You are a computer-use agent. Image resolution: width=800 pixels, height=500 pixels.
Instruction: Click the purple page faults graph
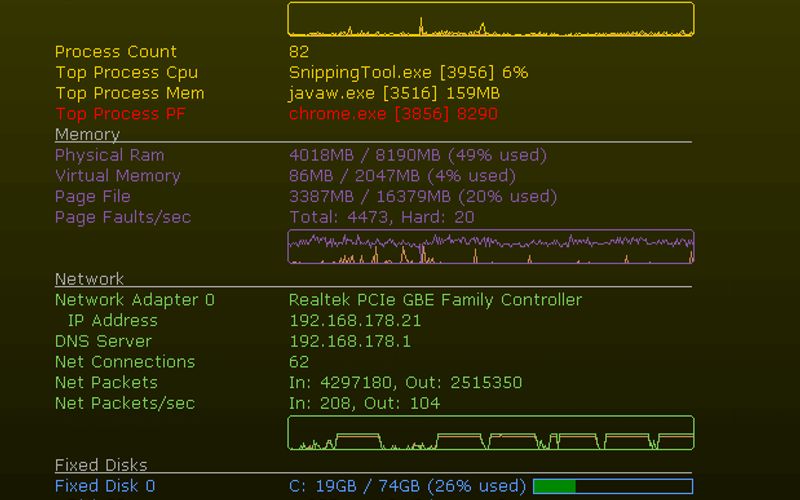[490, 247]
